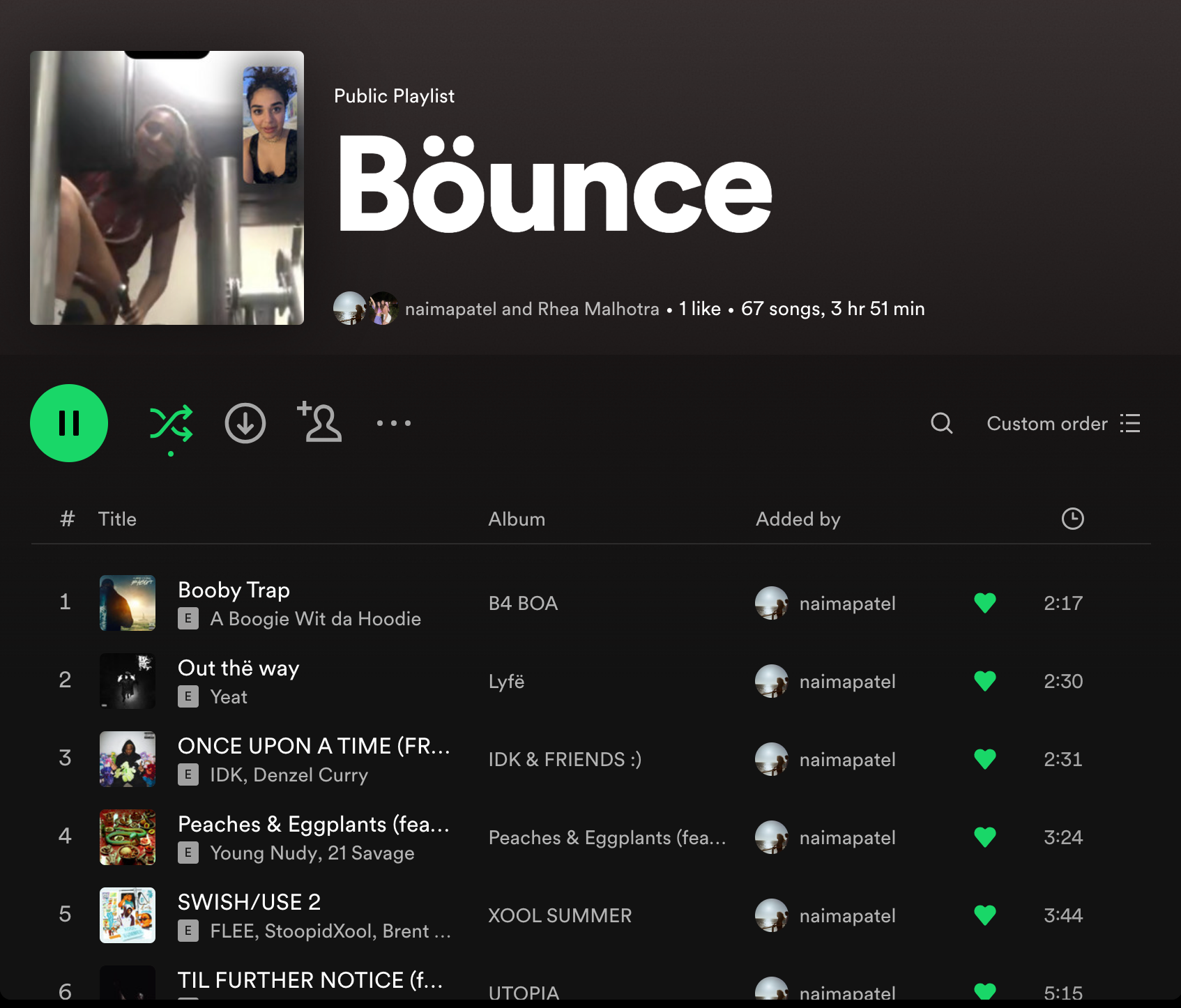Open the three-dot more options menu

coord(394,423)
